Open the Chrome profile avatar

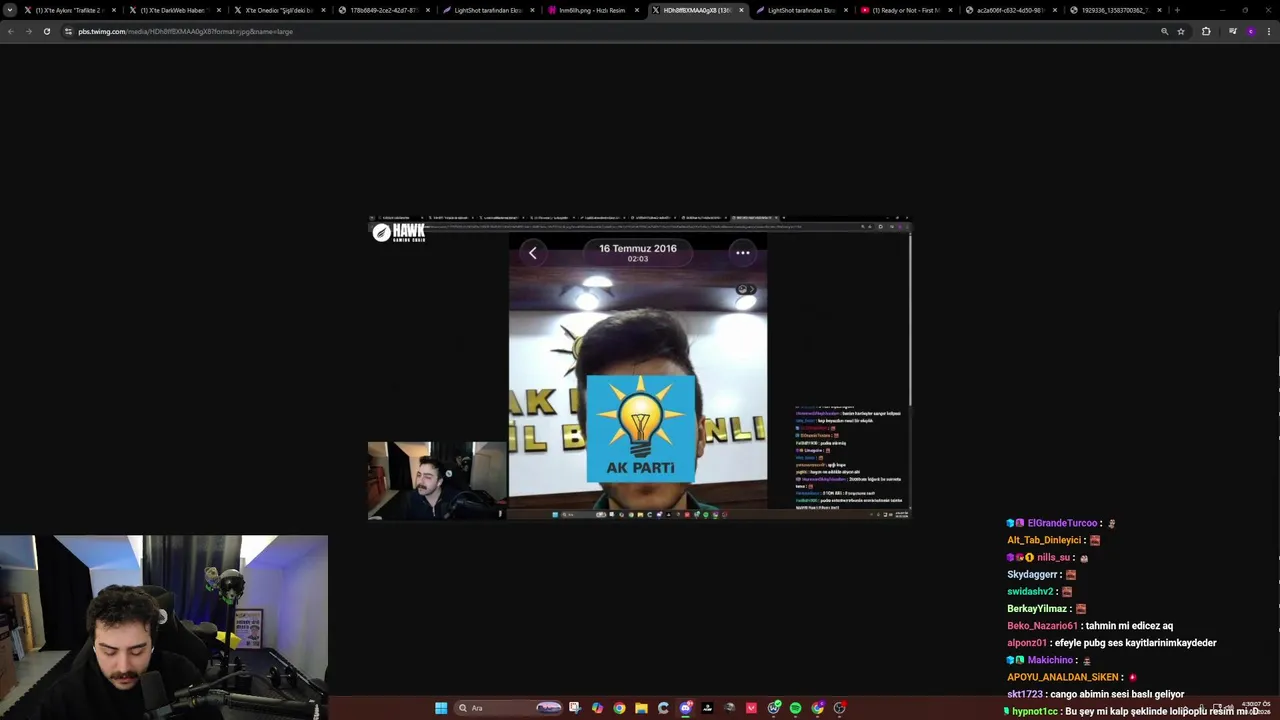1250,31
